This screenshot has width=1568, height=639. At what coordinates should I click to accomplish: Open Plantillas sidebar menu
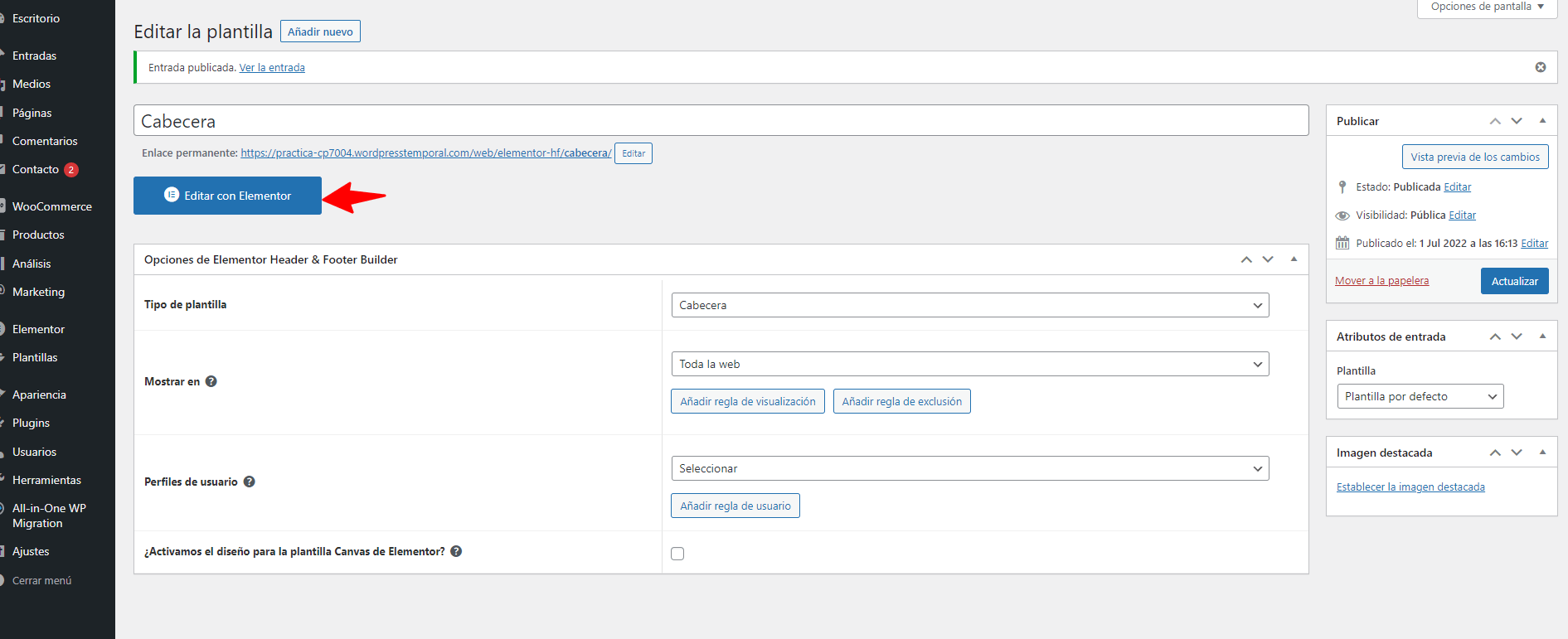coord(35,357)
